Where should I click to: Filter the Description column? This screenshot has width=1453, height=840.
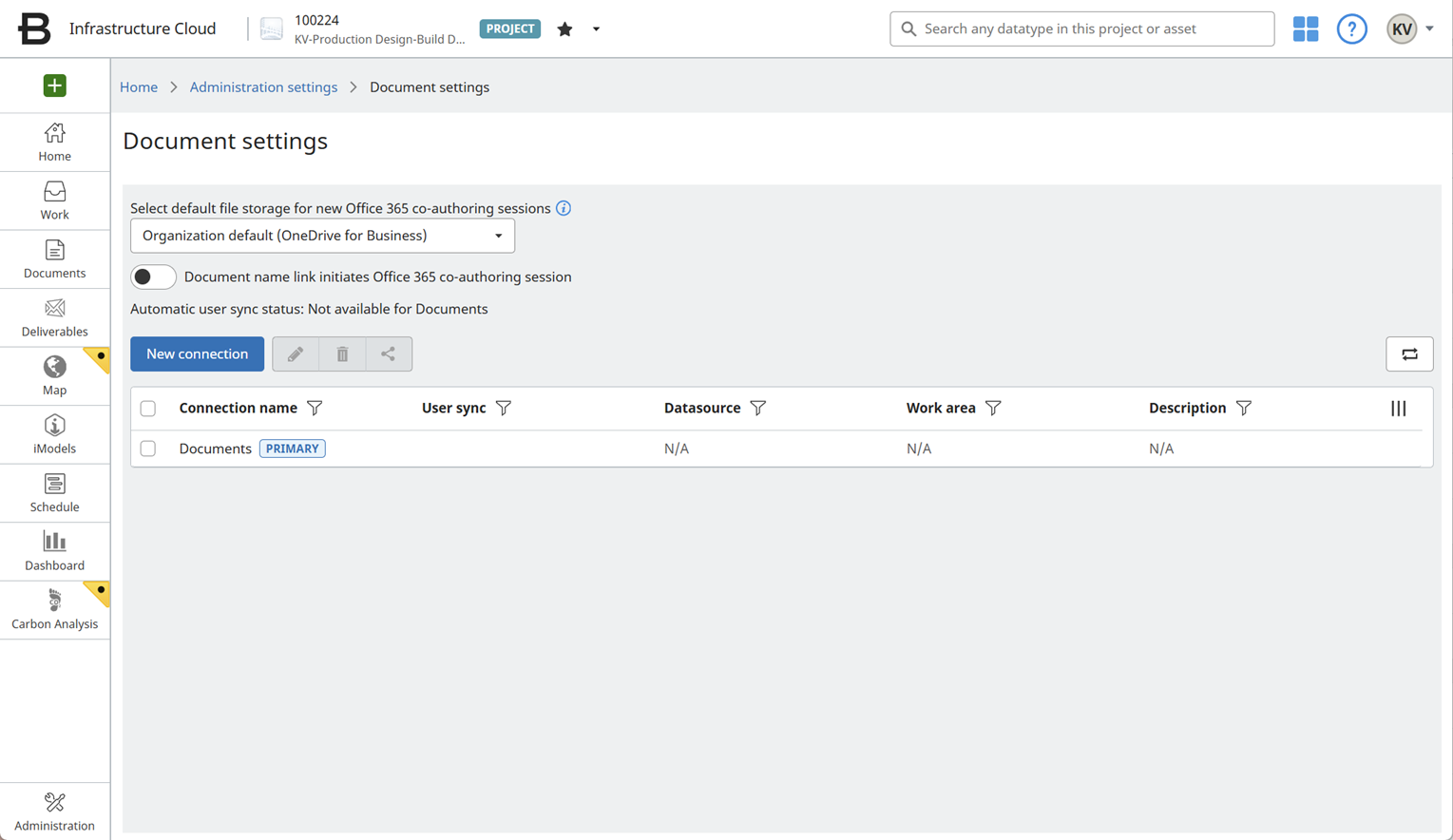point(1244,408)
